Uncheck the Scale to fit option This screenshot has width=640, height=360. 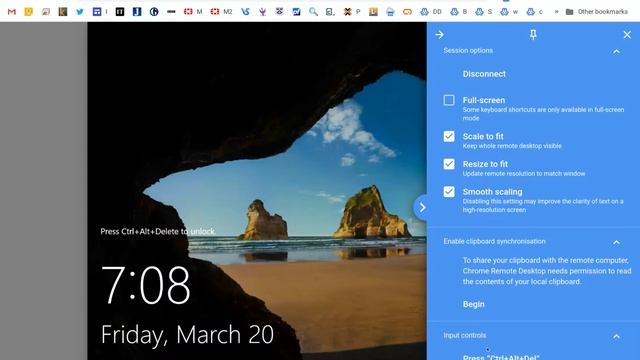pyautogui.click(x=449, y=136)
